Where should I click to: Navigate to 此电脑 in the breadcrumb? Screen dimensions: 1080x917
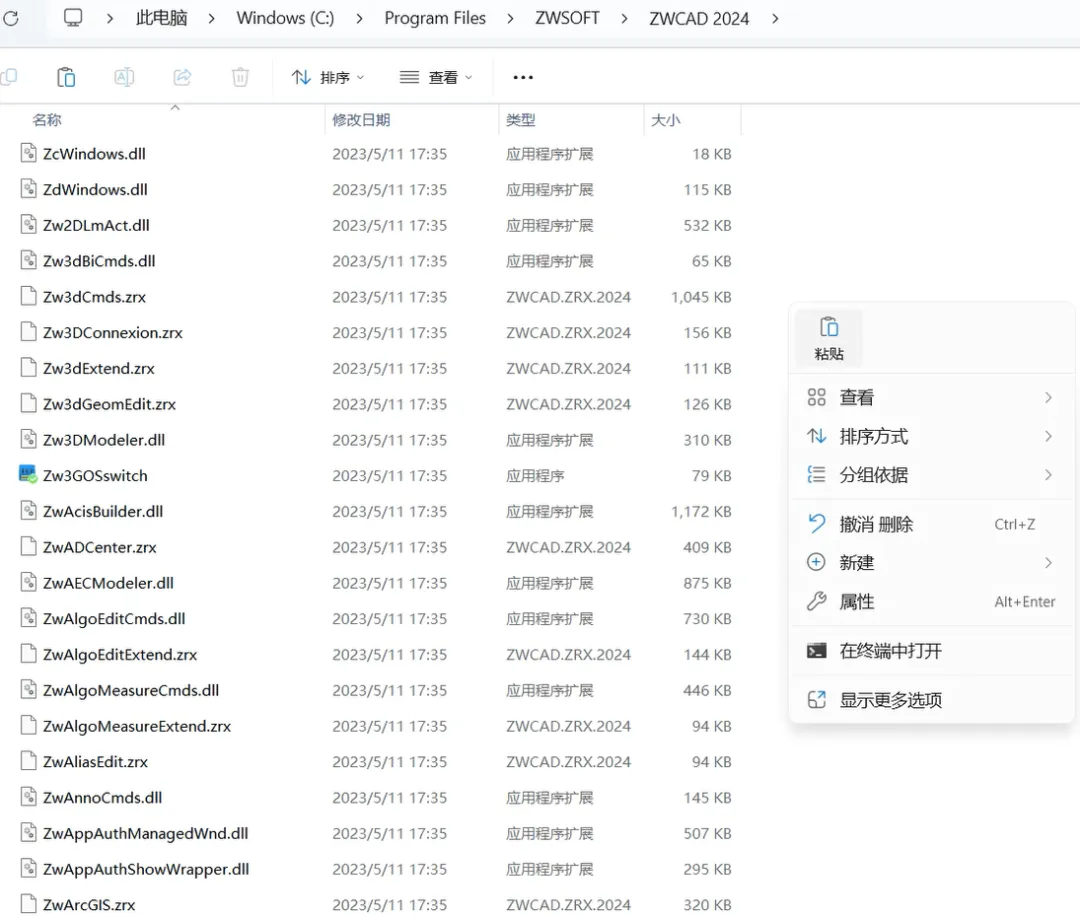coord(161,18)
